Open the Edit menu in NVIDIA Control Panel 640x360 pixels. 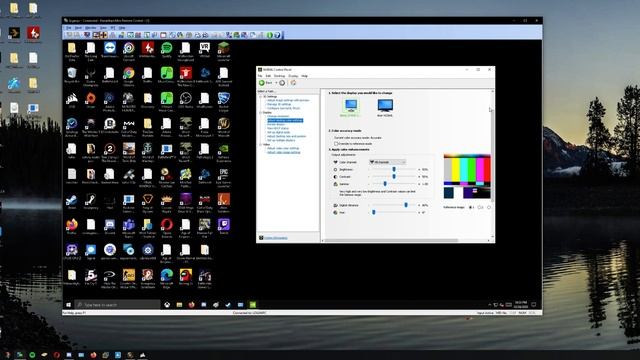(268, 76)
